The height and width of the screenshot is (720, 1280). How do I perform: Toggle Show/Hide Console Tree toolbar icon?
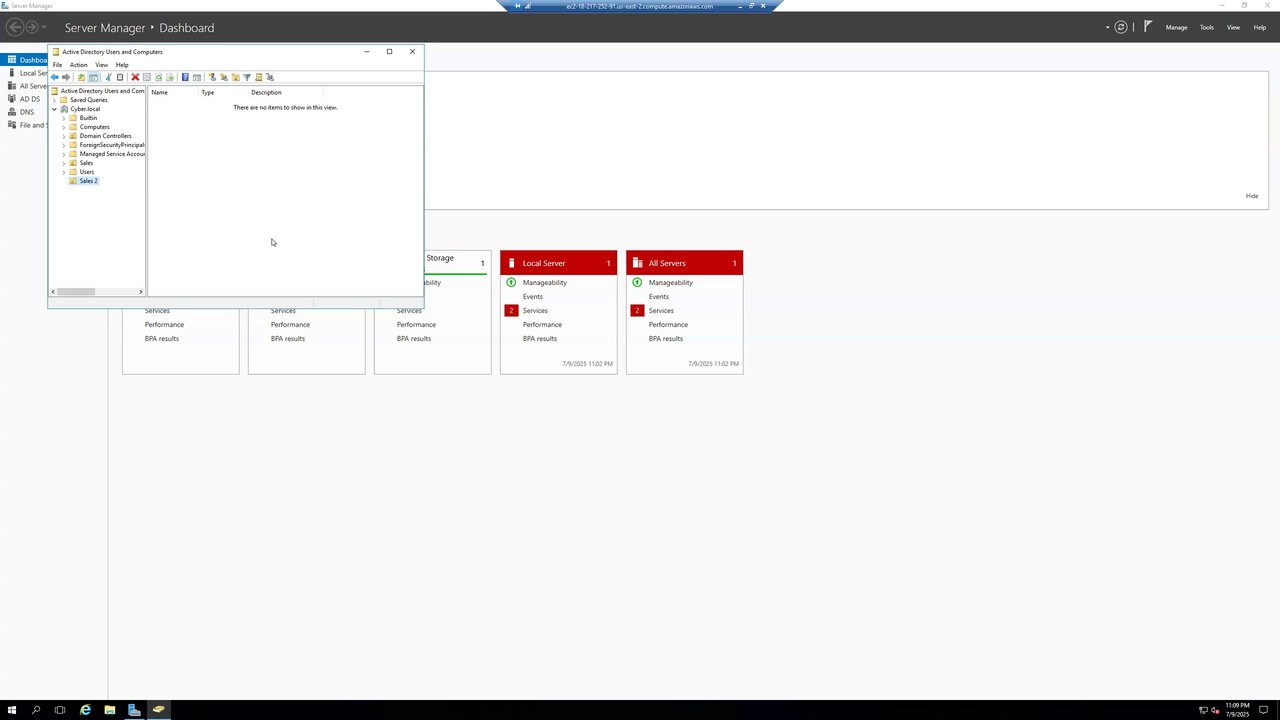tap(93, 77)
